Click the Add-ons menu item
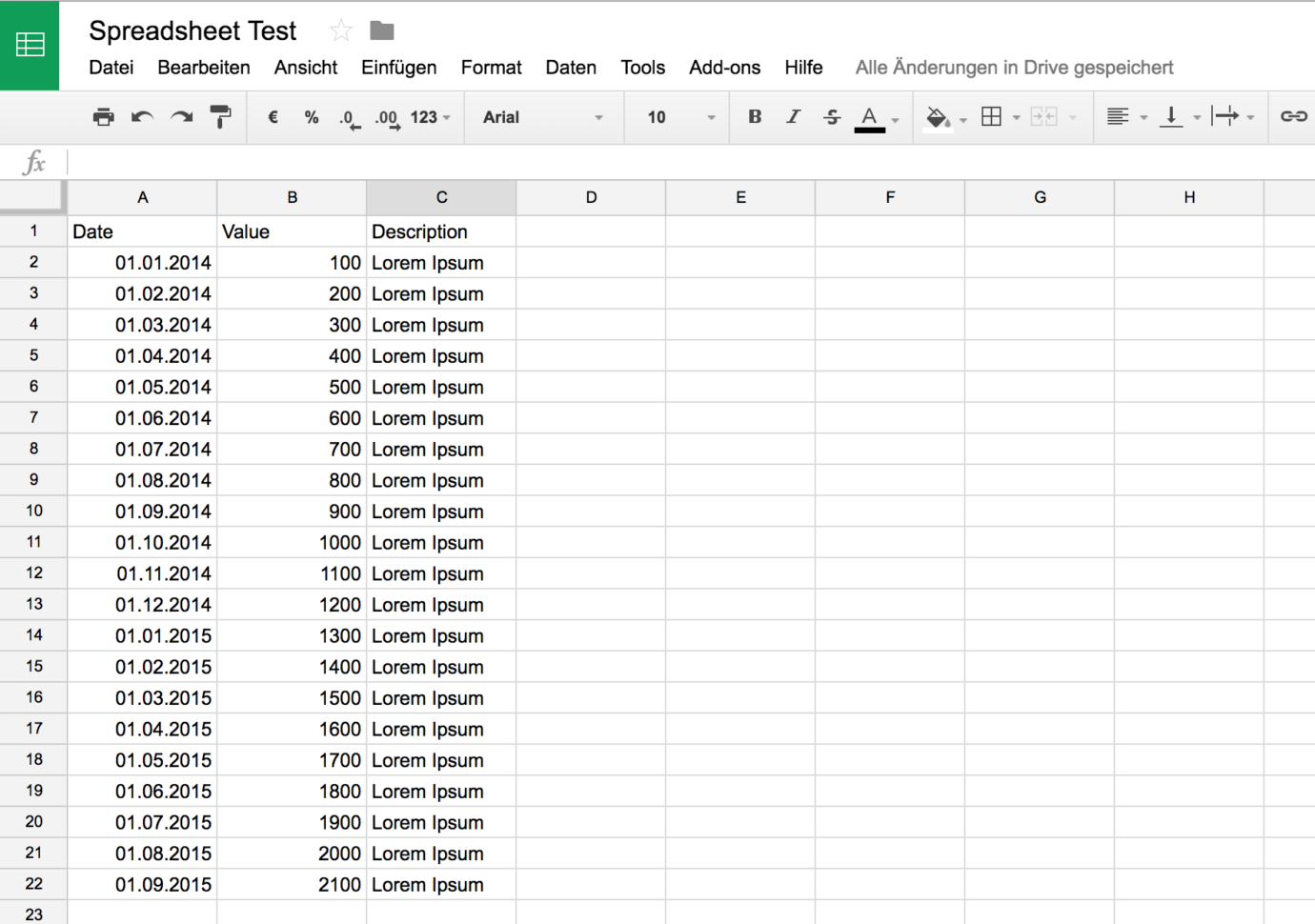 pyautogui.click(x=724, y=67)
